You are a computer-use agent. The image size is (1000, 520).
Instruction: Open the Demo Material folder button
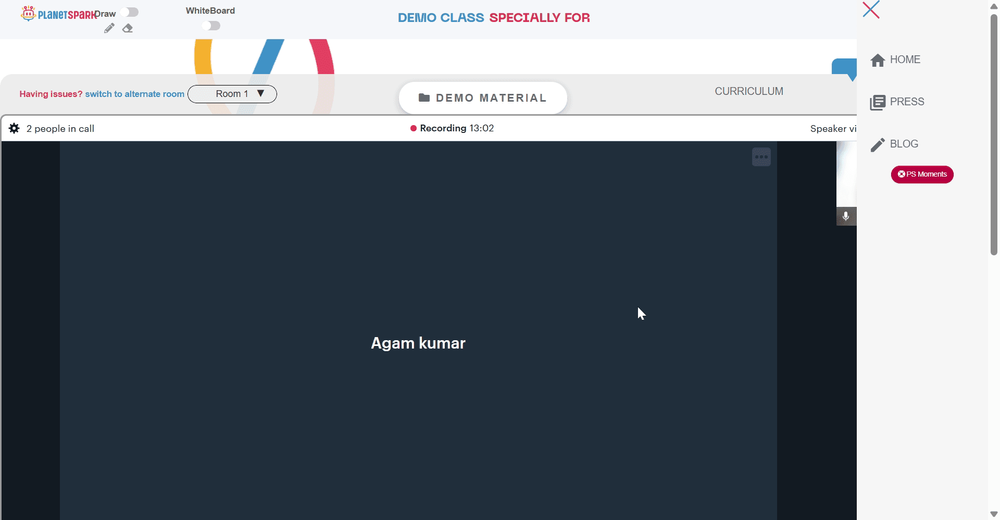pos(483,98)
